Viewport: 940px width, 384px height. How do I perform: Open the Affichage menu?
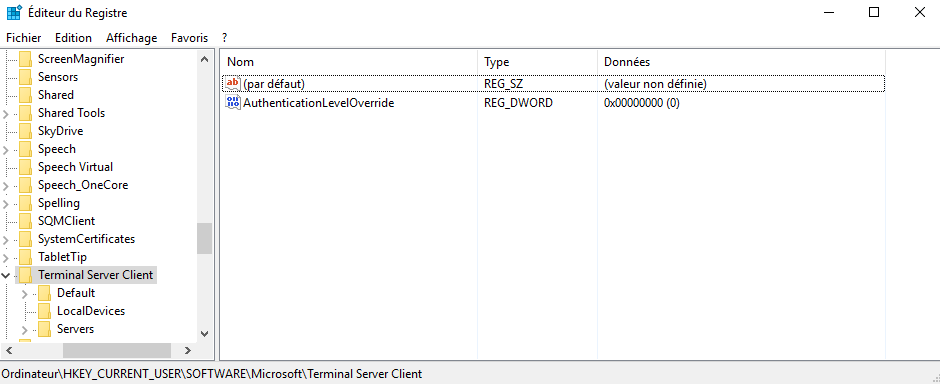pos(131,38)
